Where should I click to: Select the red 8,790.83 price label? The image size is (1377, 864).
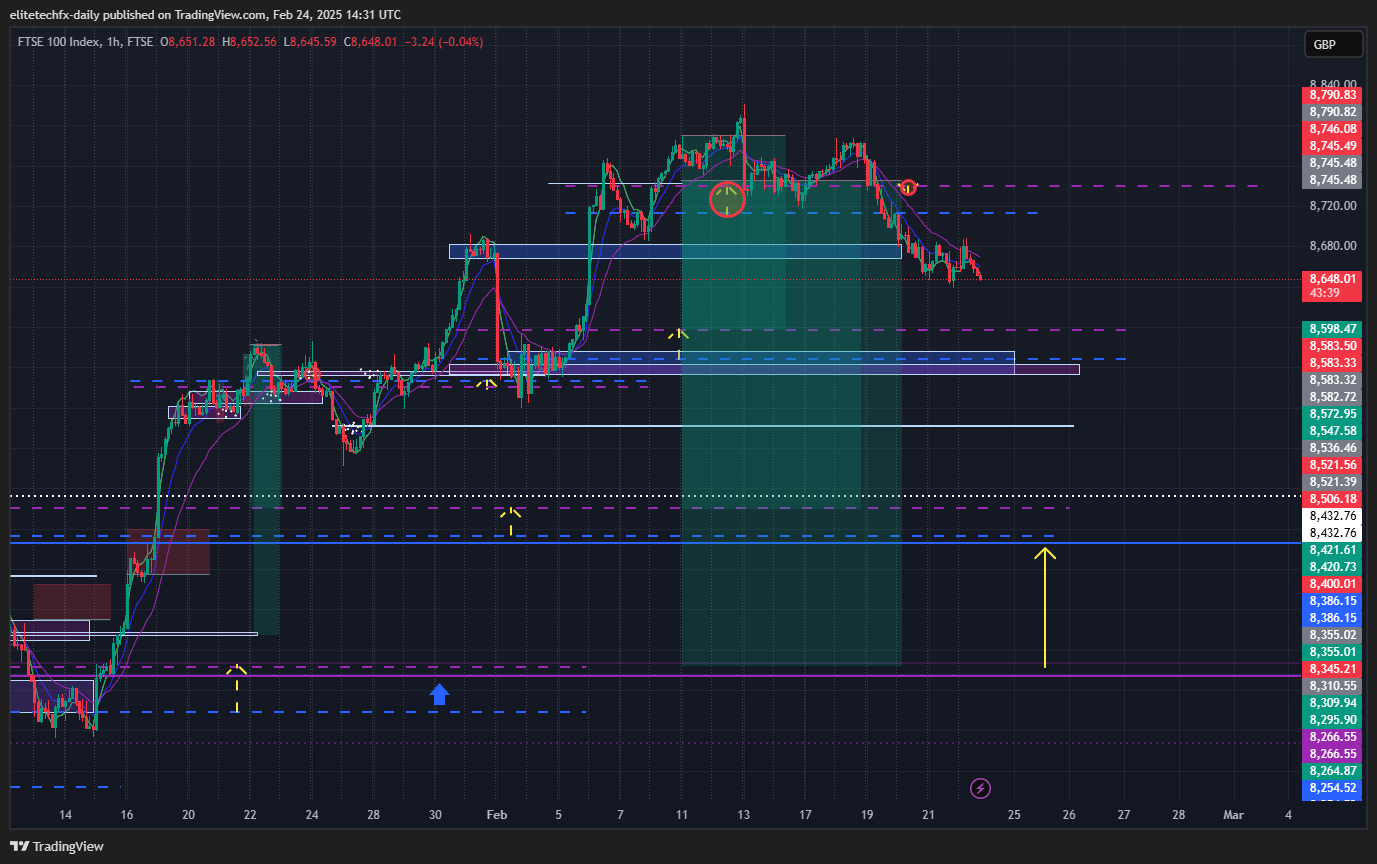click(1332, 95)
